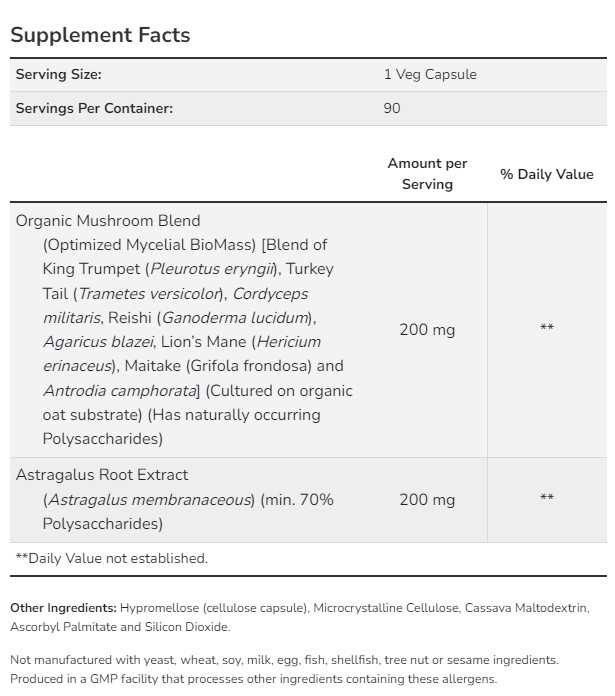
Task: Click the 90 servings value
Action: coord(392,108)
